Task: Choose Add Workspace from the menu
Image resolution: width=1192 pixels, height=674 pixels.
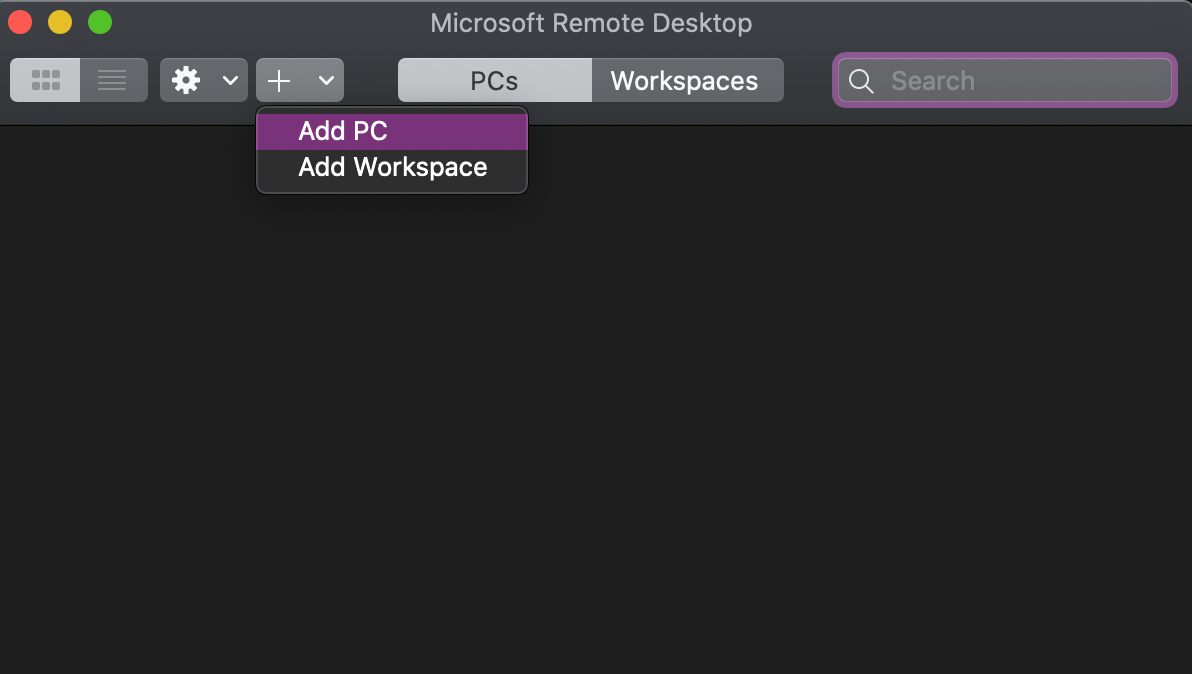Action: coord(392,167)
